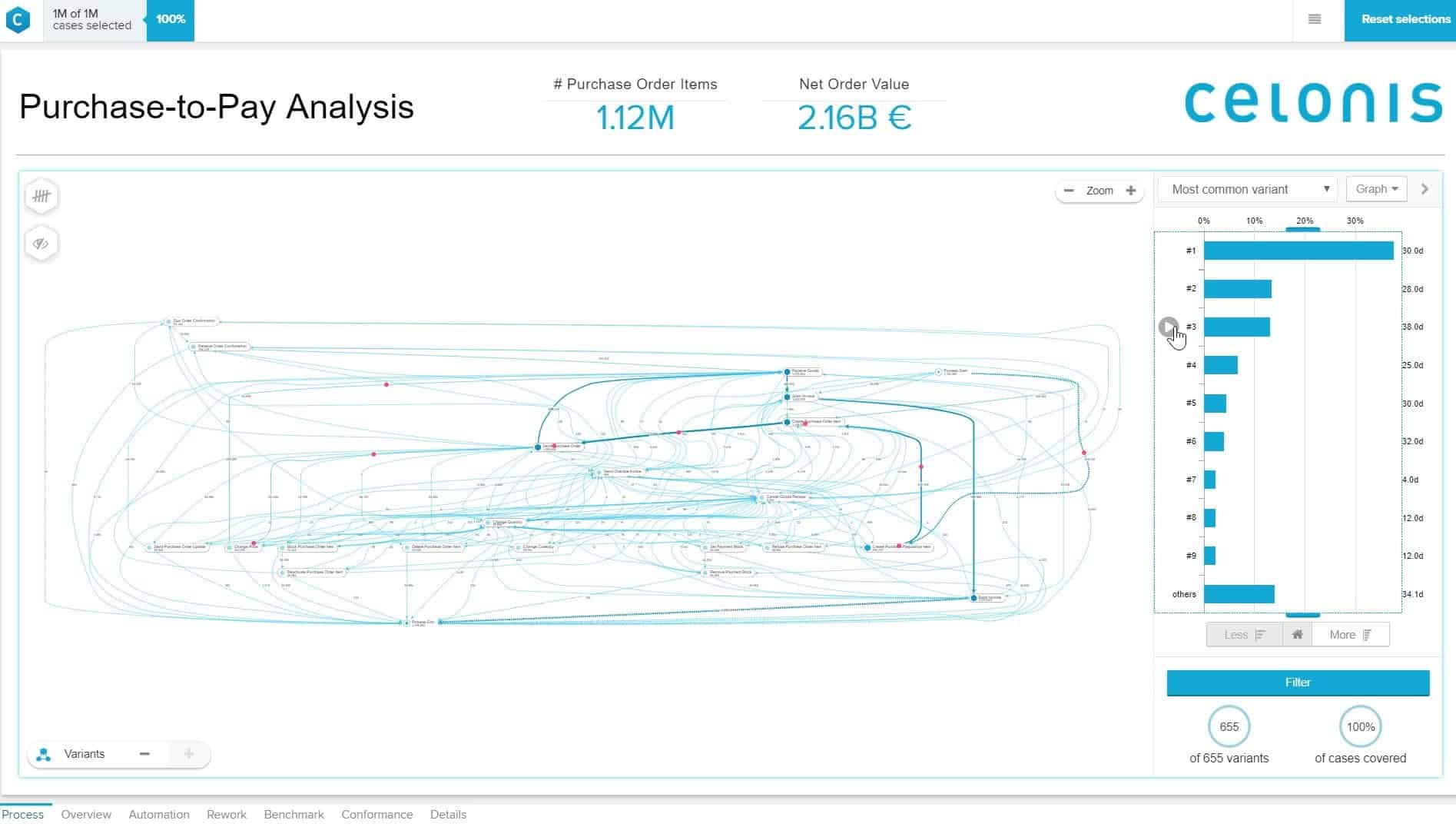Select the others variants bar
The image size is (1456, 827).
[x=1239, y=594]
